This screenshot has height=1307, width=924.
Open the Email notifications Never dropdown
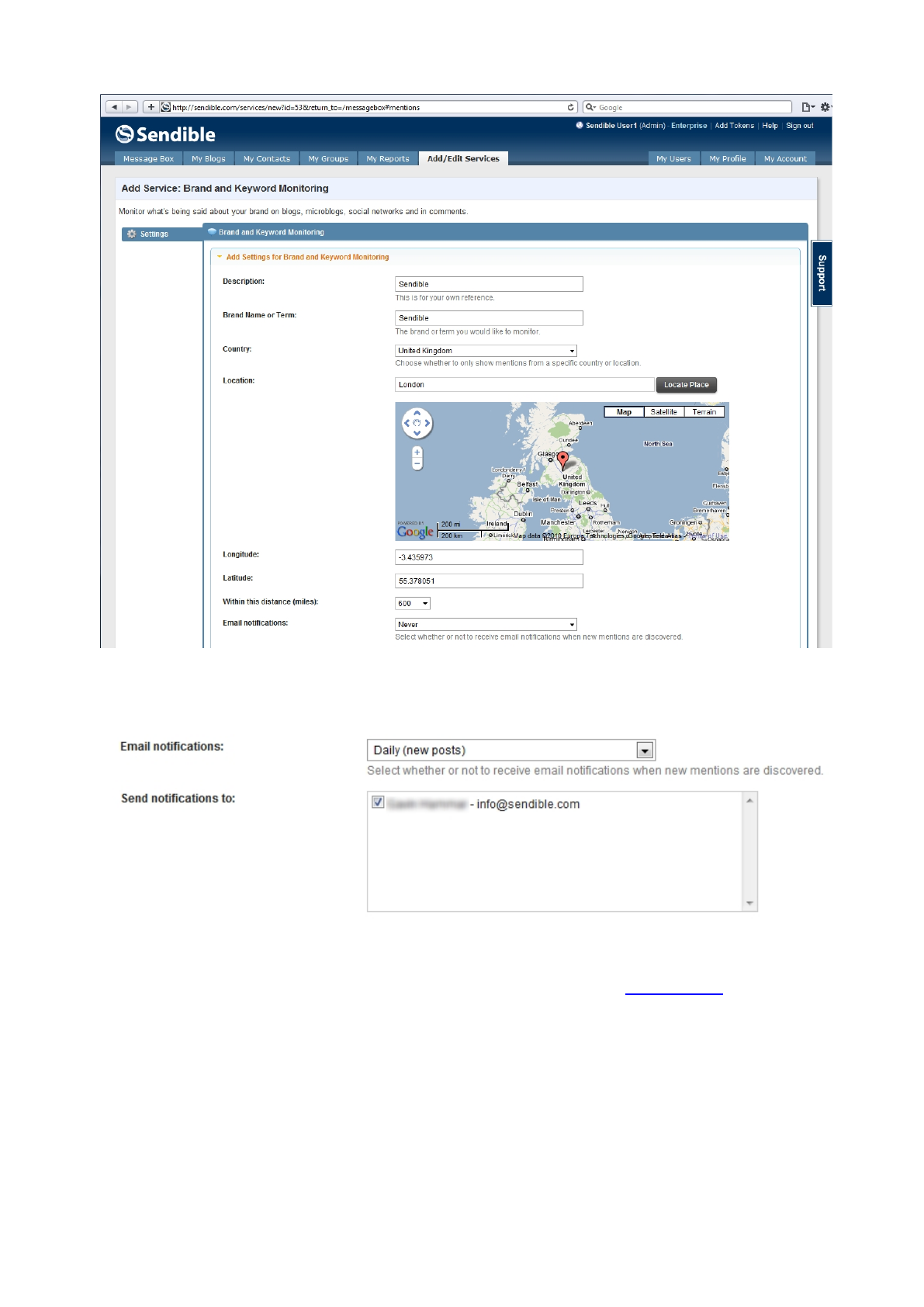[x=486, y=624]
